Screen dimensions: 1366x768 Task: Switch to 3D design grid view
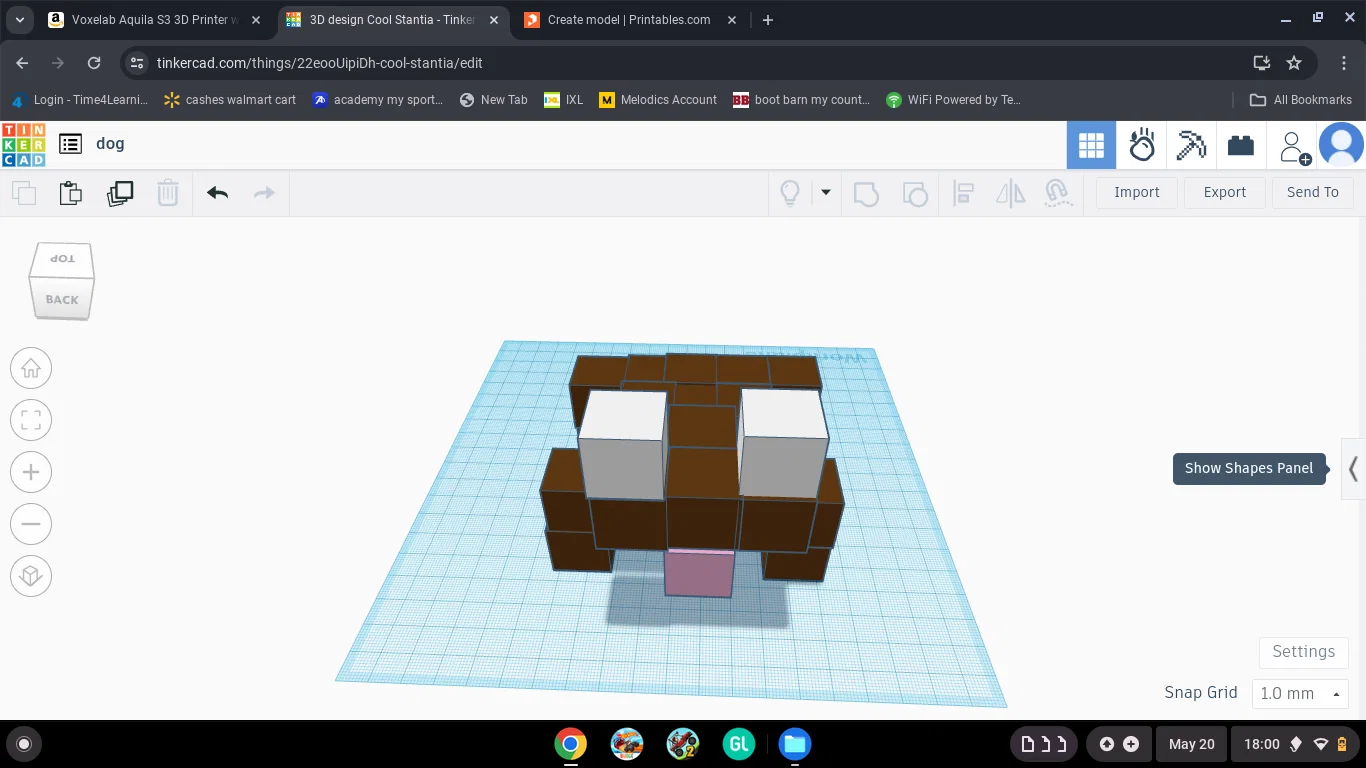(x=1091, y=146)
